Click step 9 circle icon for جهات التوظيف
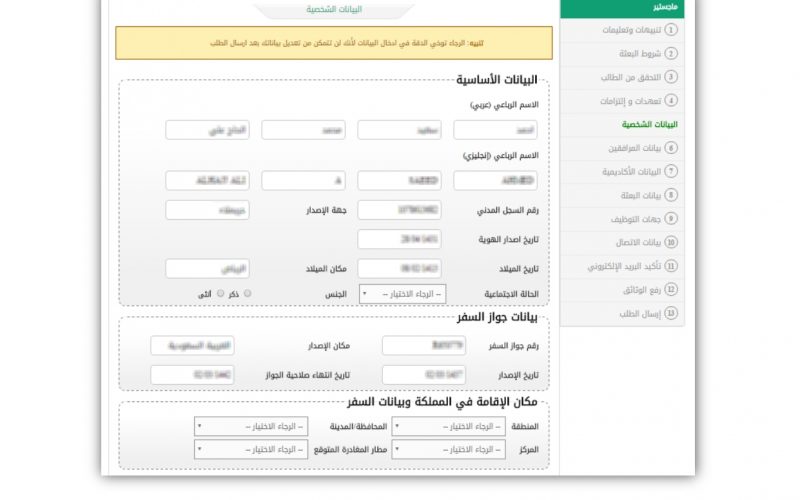The image size is (800, 500). pyautogui.click(x=671, y=218)
